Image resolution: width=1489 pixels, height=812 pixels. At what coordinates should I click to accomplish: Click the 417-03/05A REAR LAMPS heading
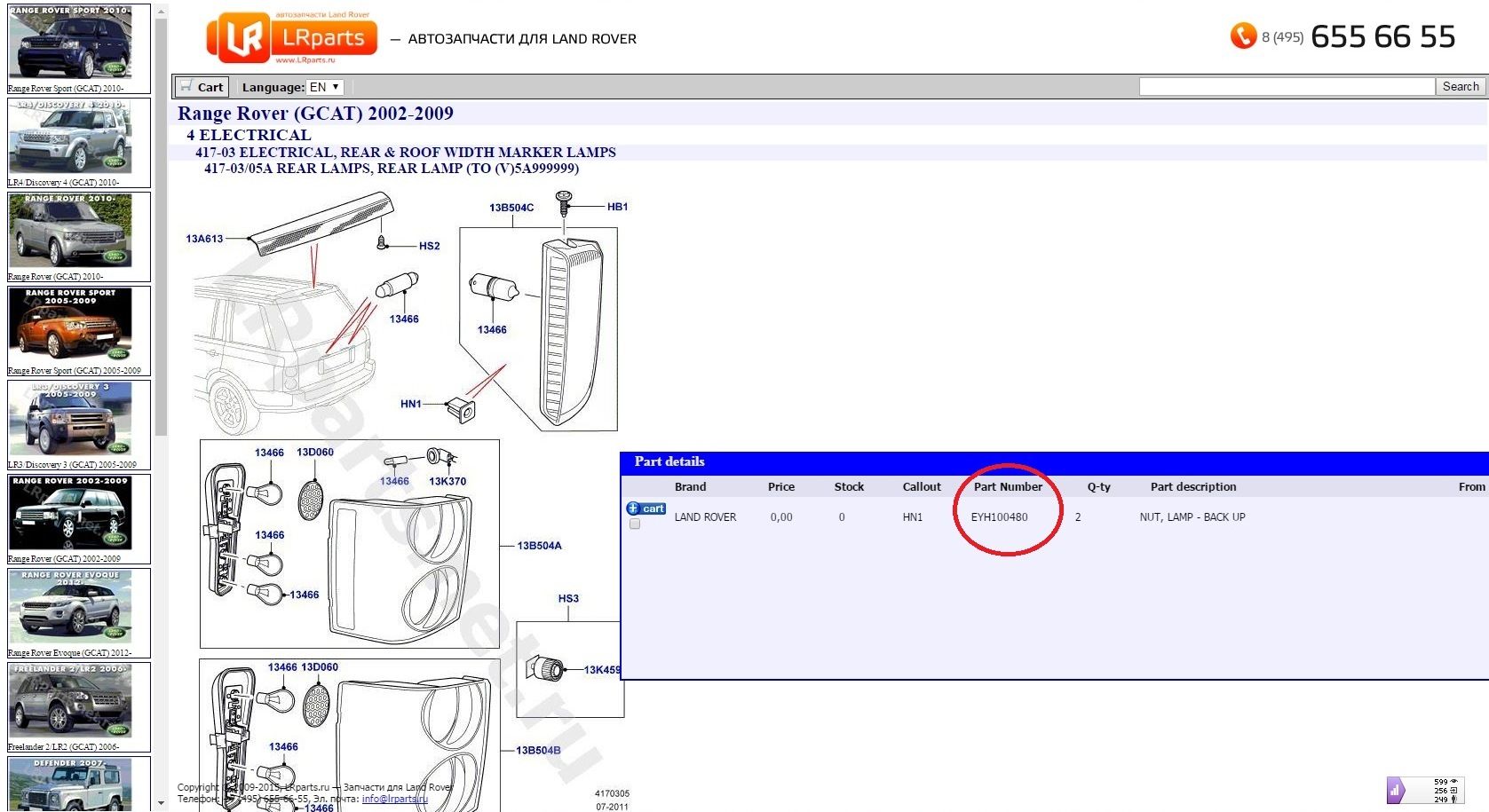click(392, 169)
